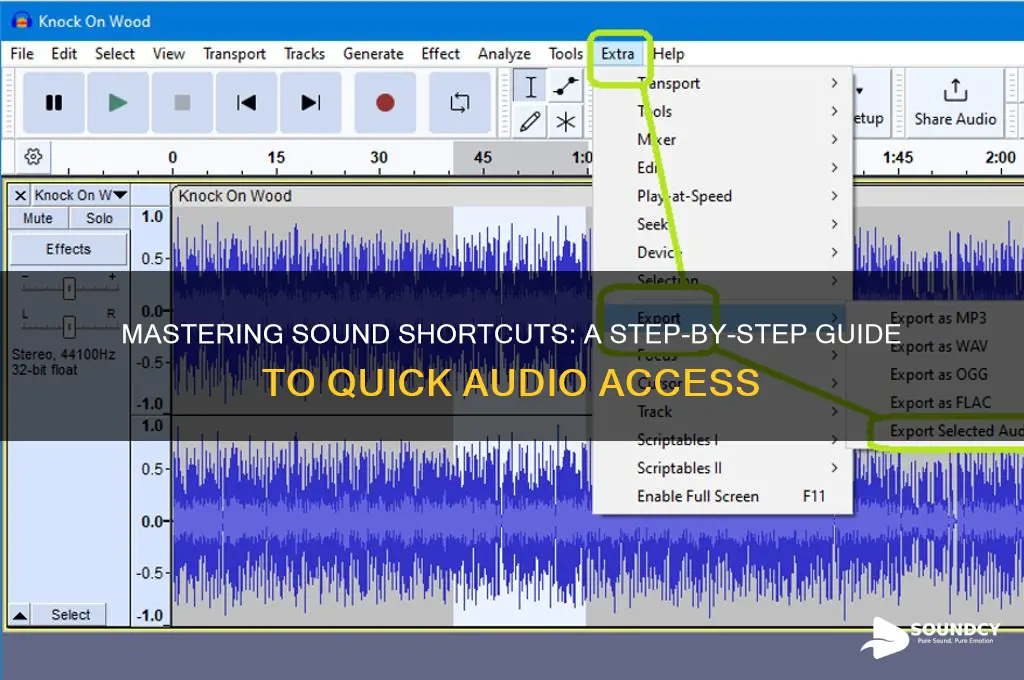Click the grey Stop button
The height and width of the screenshot is (680, 1024).
tap(182, 103)
